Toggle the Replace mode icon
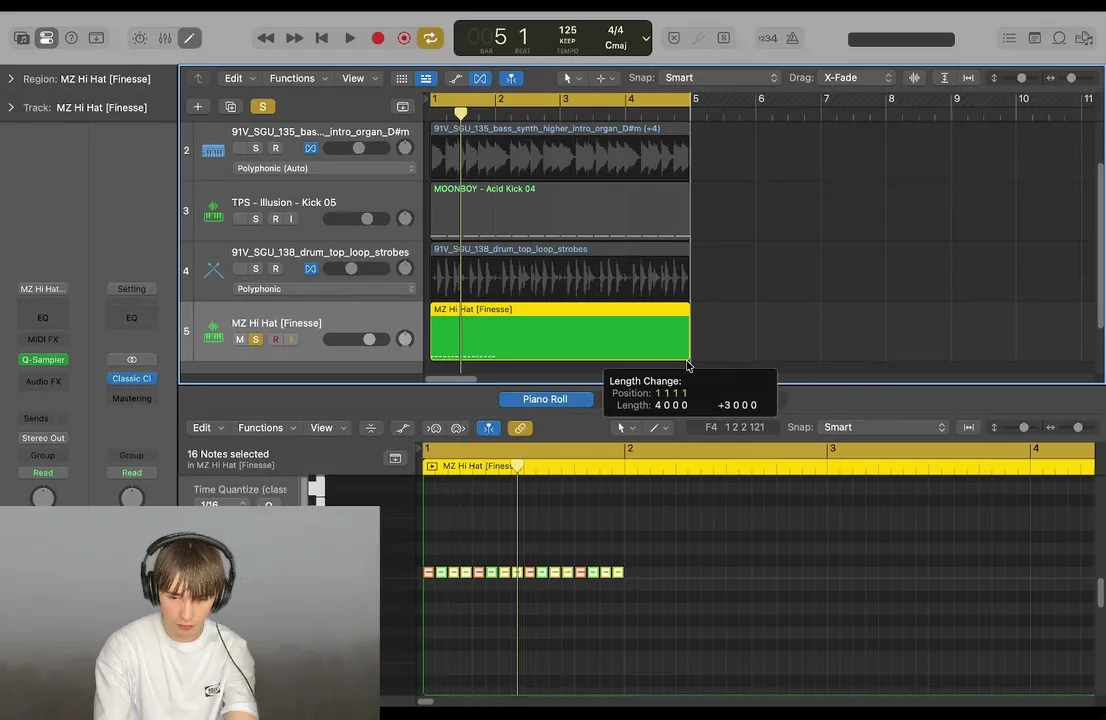 (x=674, y=38)
